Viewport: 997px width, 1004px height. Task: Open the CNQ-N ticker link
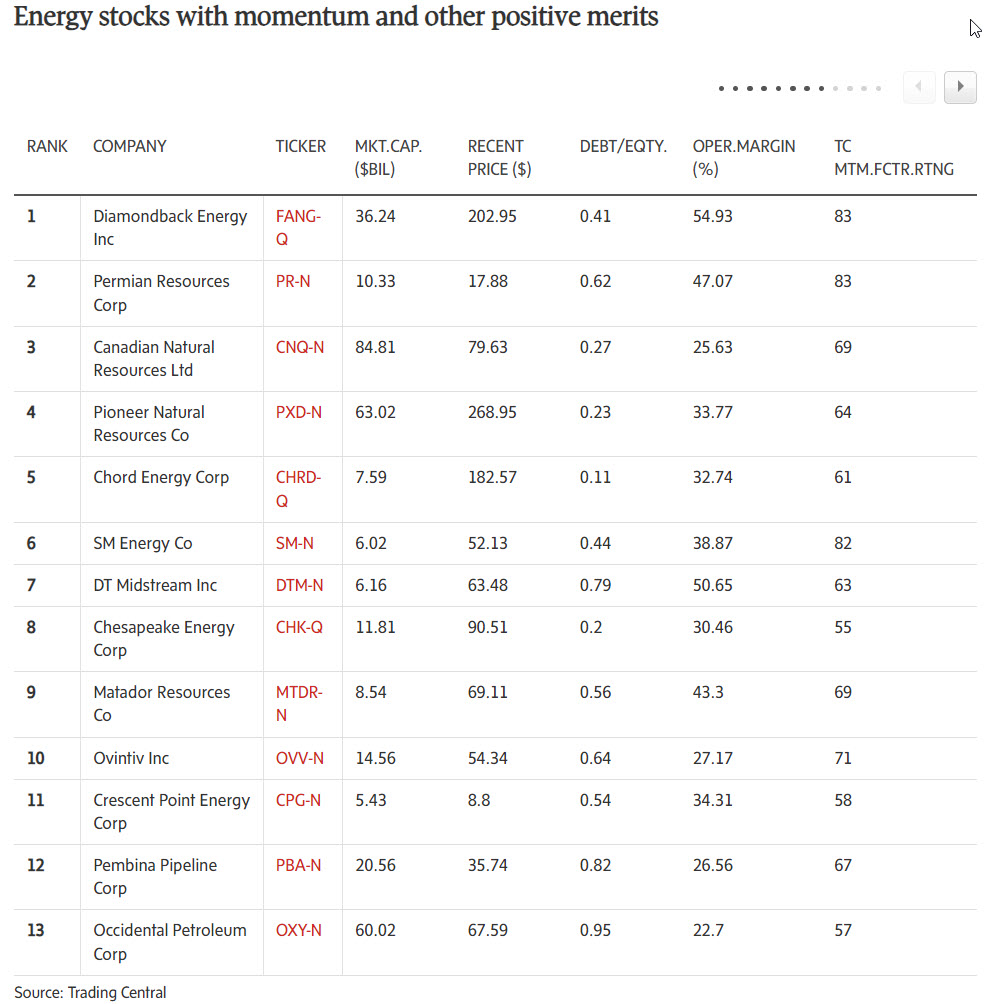pyautogui.click(x=300, y=347)
